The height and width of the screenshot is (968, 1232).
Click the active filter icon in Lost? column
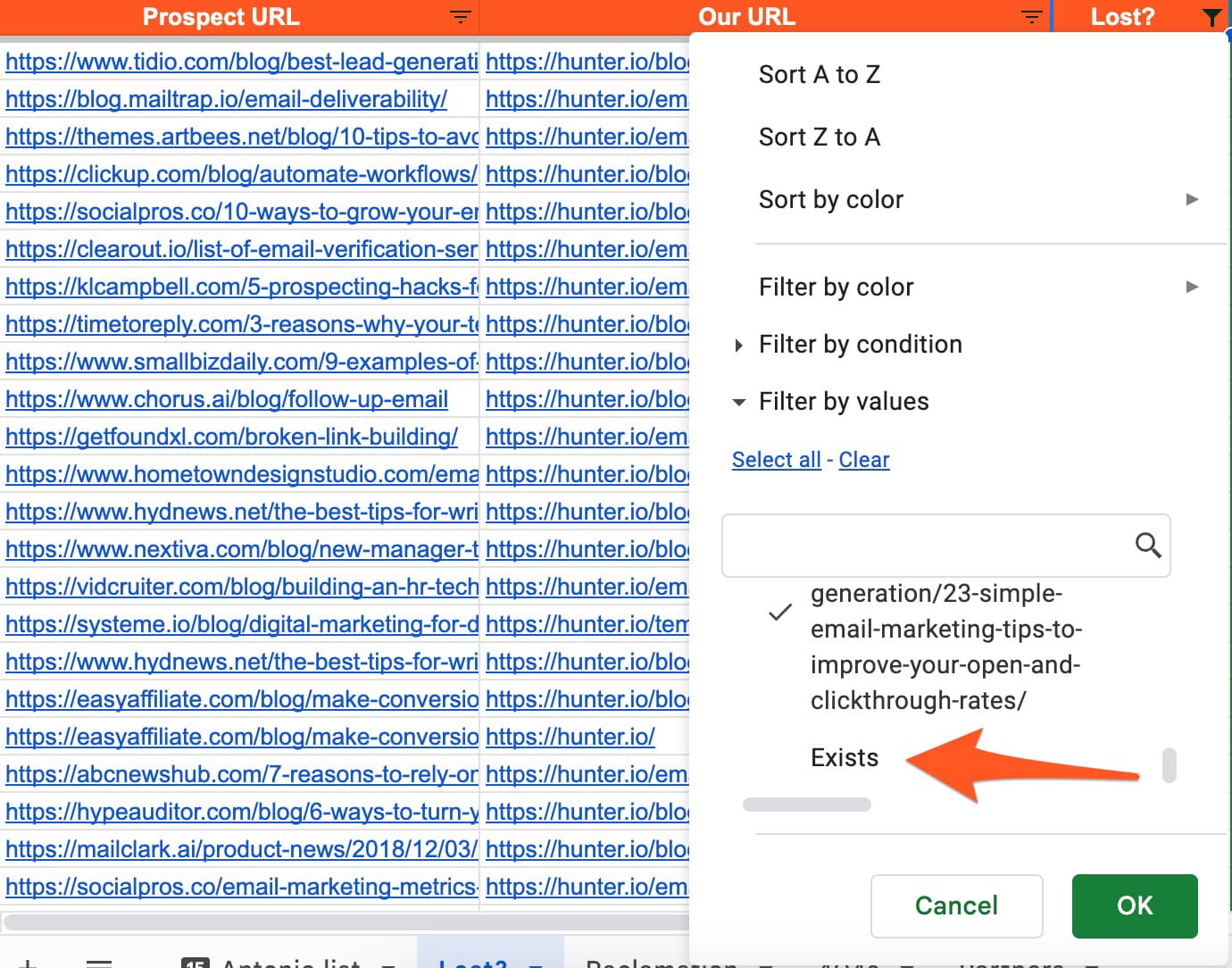click(x=1211, y=17)
